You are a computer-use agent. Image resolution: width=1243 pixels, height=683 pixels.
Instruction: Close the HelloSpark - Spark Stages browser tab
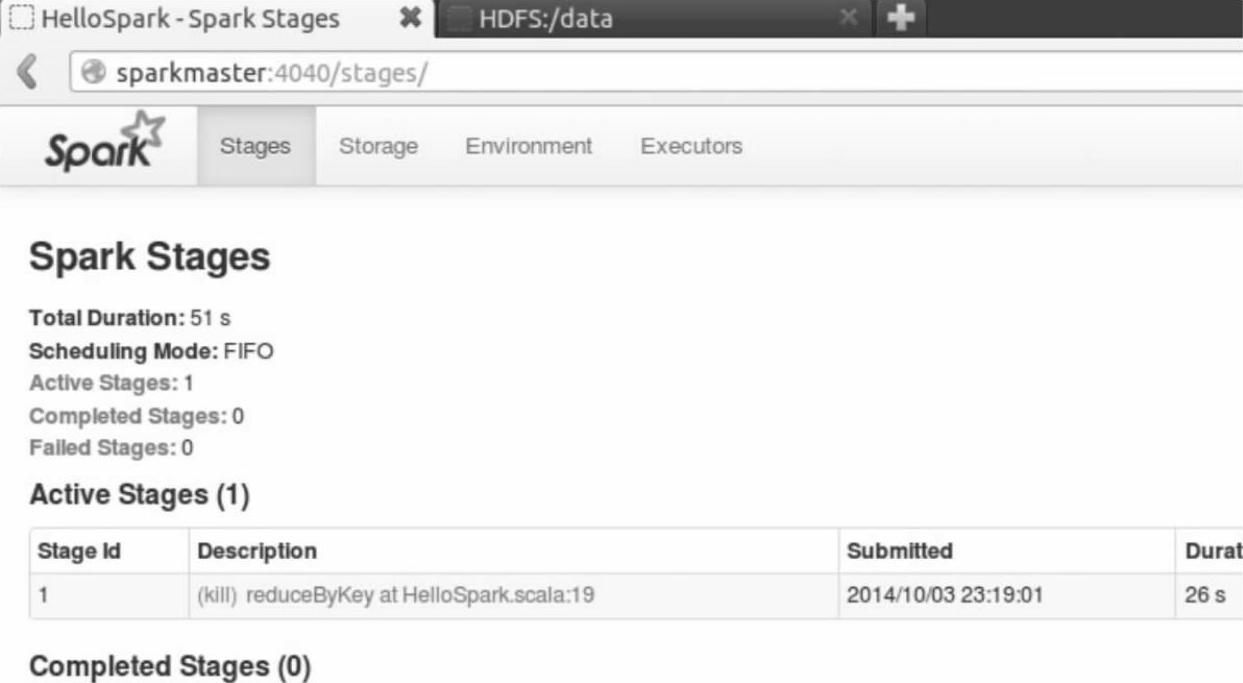click(x=408, y=18)
